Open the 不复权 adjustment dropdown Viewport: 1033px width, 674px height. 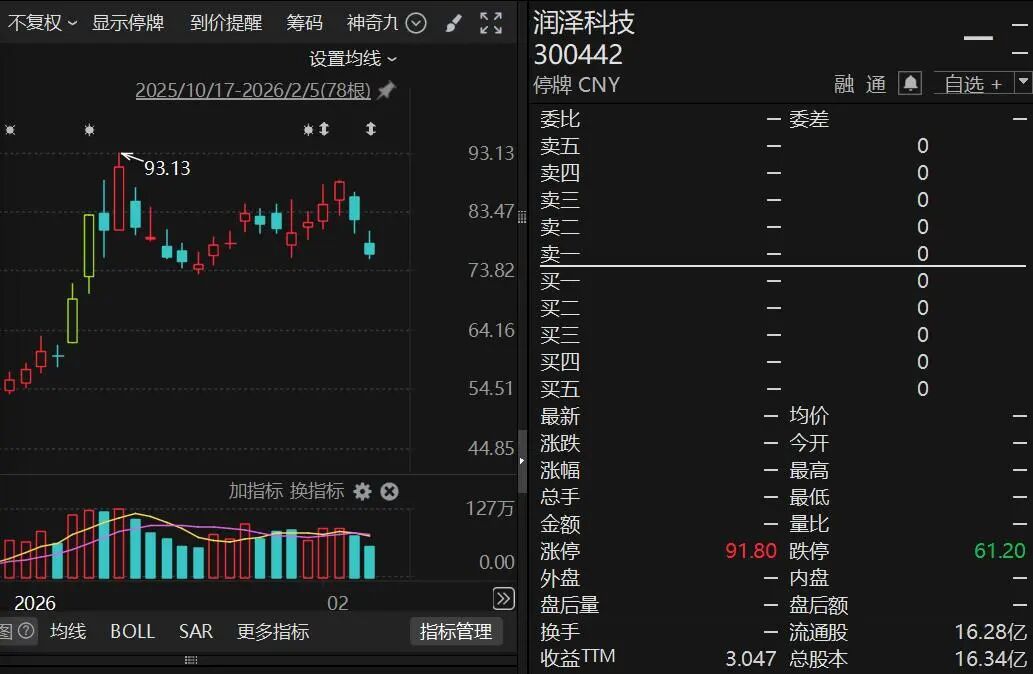36,22
